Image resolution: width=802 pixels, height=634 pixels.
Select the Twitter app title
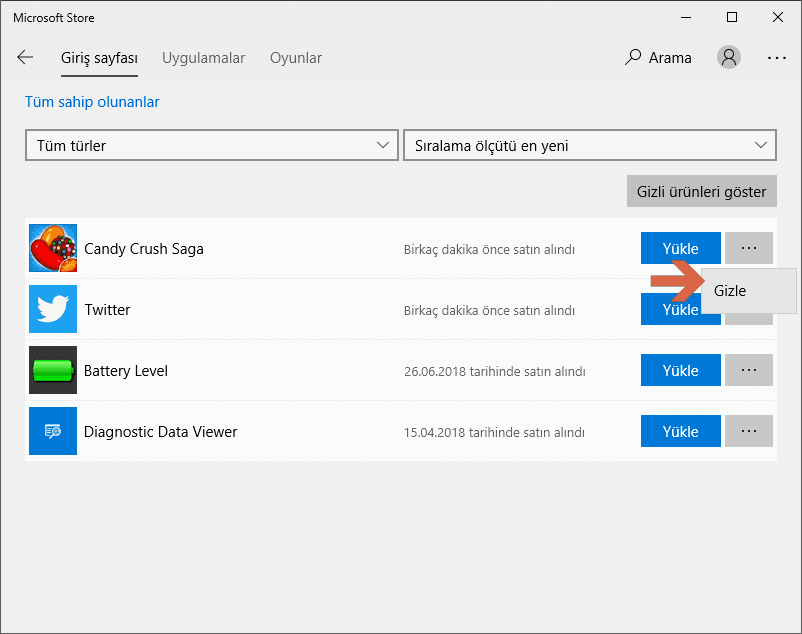pos(107,309)
